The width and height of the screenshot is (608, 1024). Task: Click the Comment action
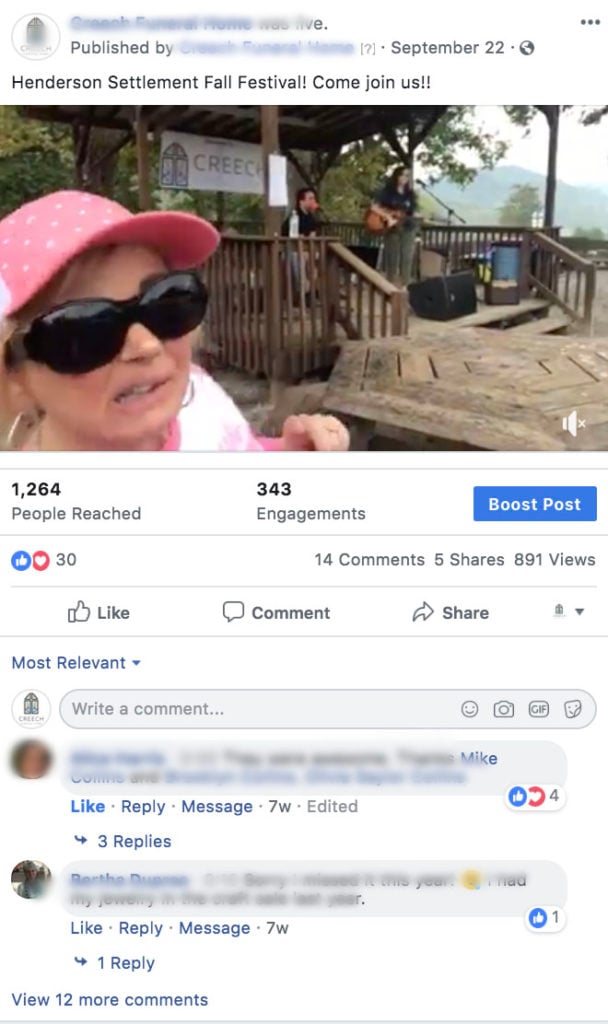(276, 613)
